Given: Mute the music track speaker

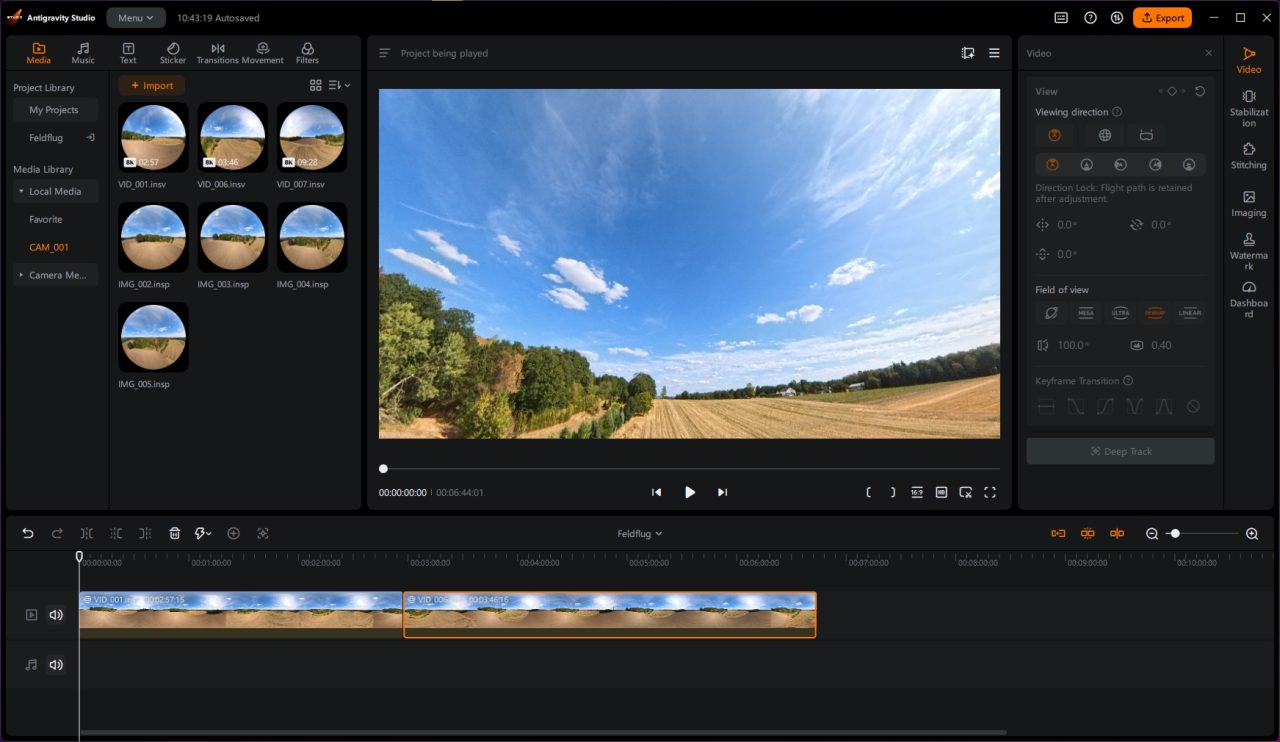Looking at the screenshot, I should tap(56, 665).
